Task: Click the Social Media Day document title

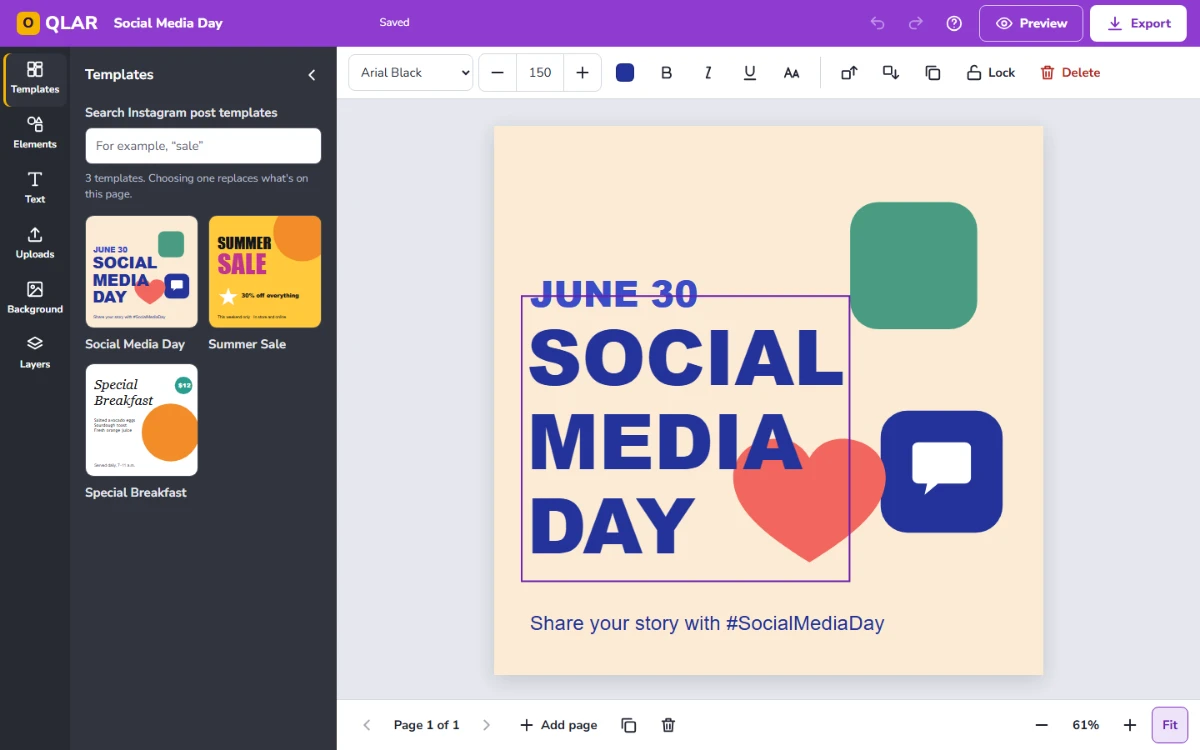Action: 168,23
